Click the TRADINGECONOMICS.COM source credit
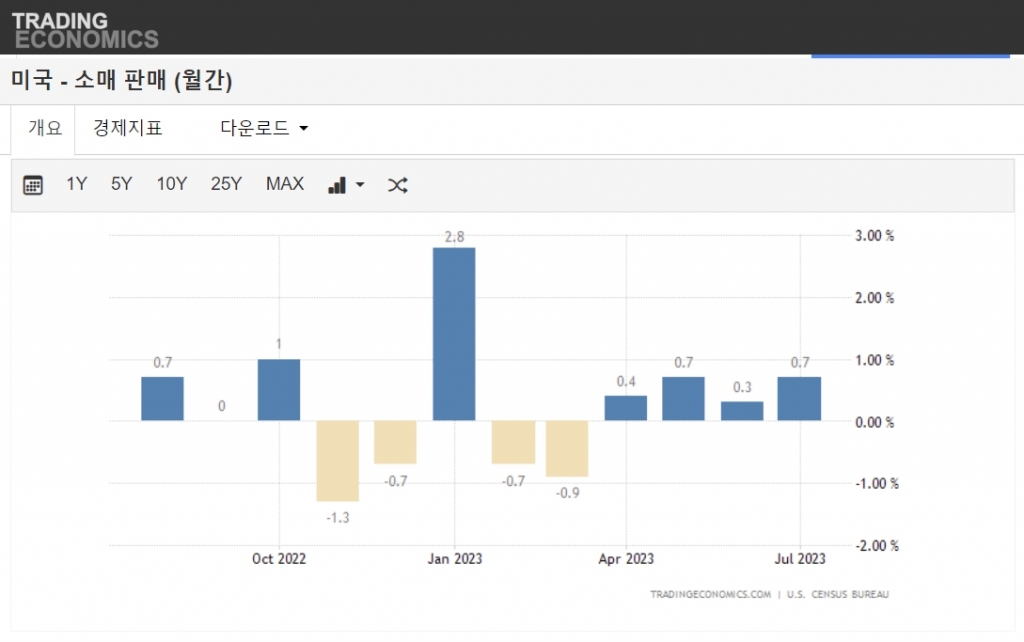Image resolution: width=1024 pixels, height=642 pixels. coord(710,594)
